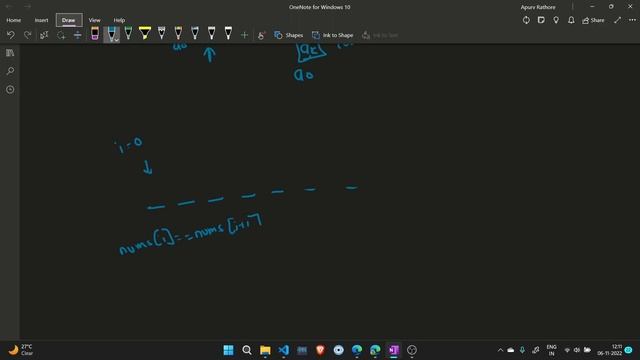Image resolution: width=640 pixels, height=360 pixels.
Task: Pick the Eraser tool
Action: tap(95, 33)
